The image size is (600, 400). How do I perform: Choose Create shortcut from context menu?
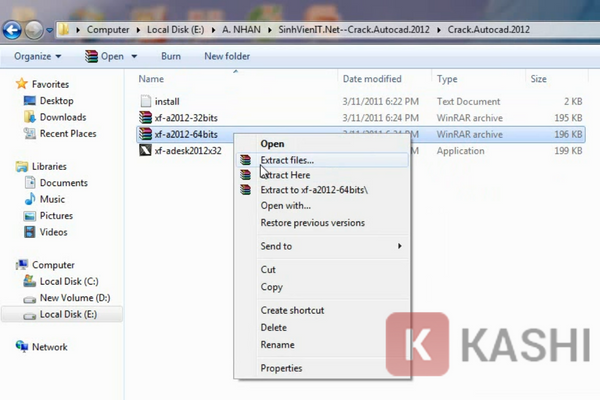(x=292, y=310)
